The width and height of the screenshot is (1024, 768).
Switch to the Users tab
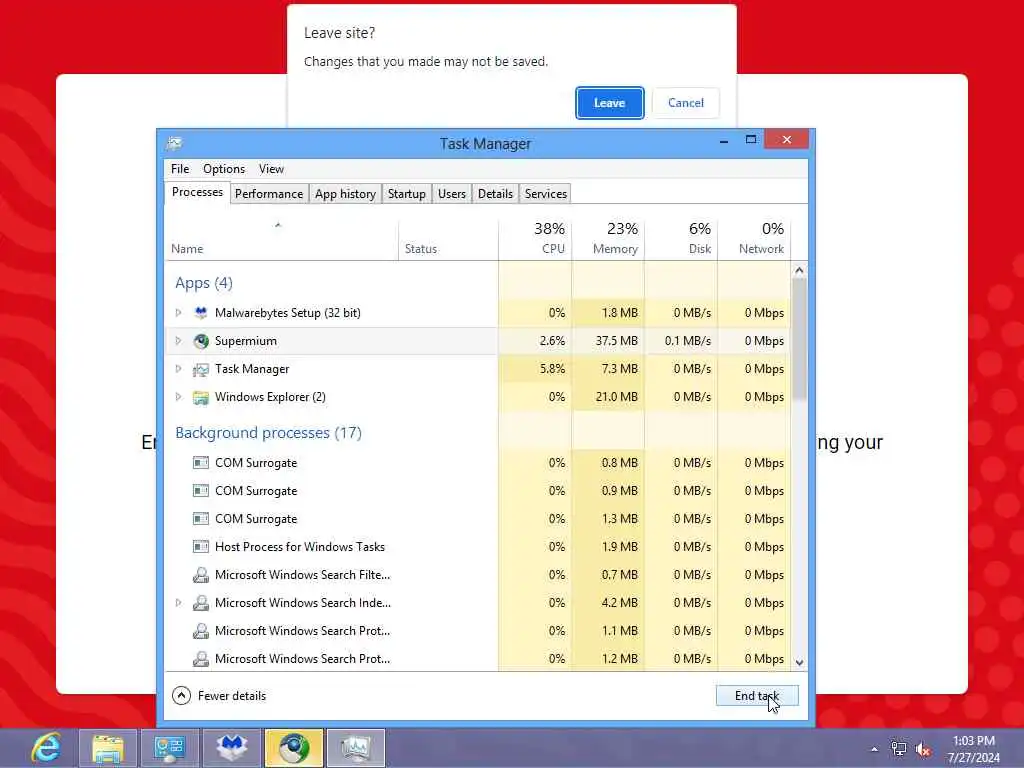451,193
